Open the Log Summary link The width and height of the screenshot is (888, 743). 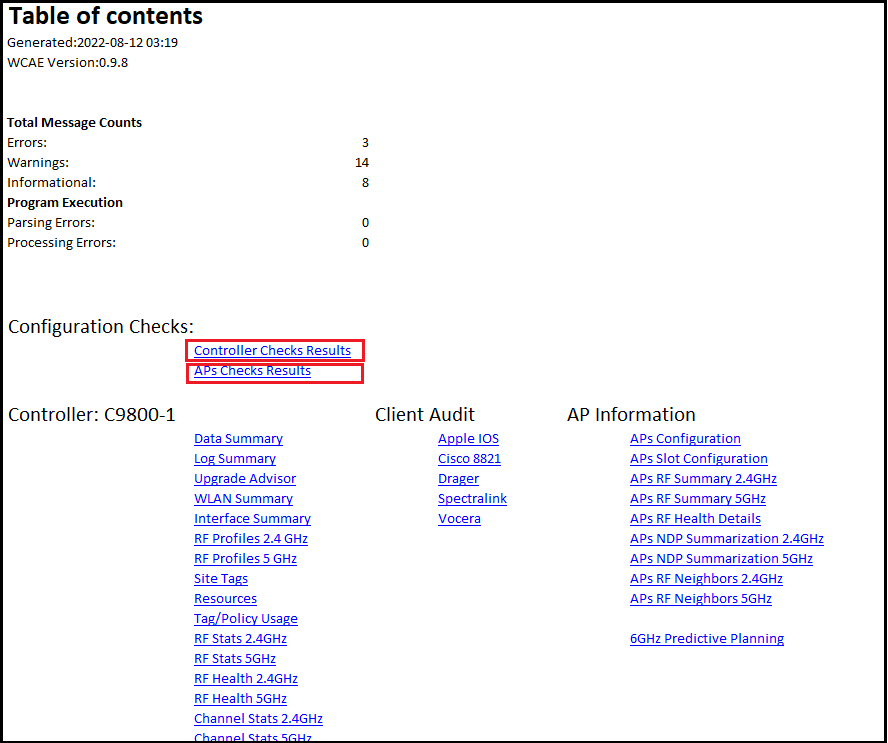pos(235,459)
